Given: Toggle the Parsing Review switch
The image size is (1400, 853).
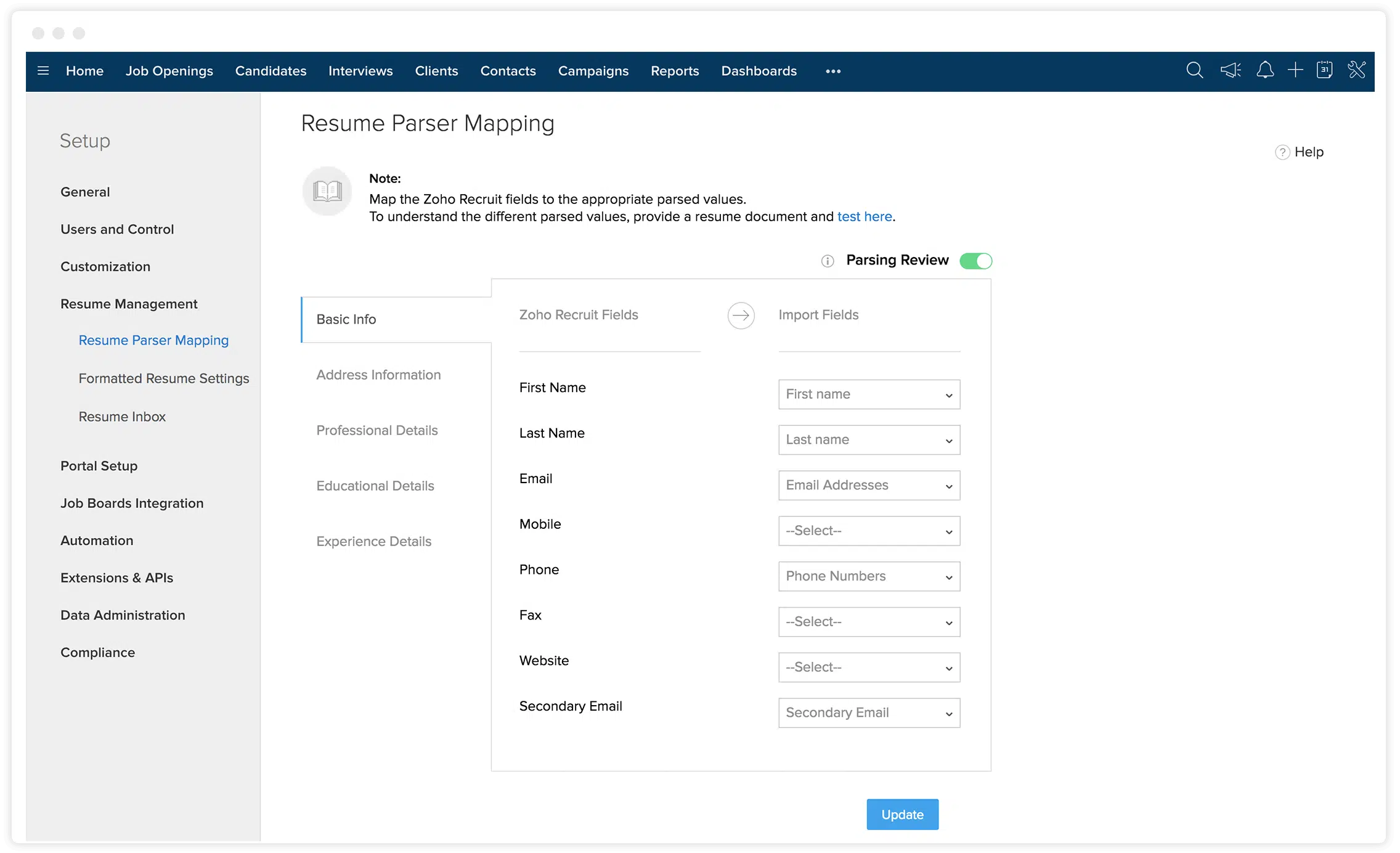Looking at the screenshot, I should (975, 261).
